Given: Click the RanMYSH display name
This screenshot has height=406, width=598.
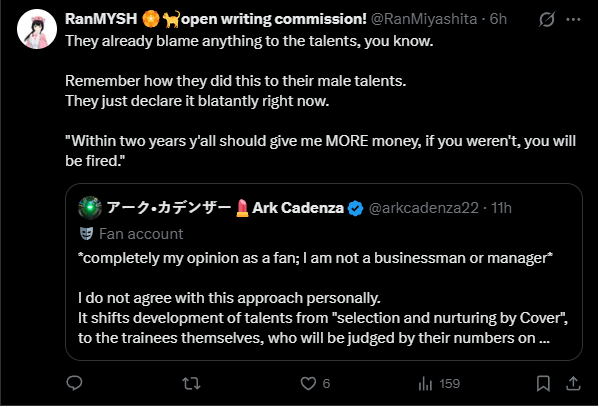Looking at the screenshot, I should (101, 19).
